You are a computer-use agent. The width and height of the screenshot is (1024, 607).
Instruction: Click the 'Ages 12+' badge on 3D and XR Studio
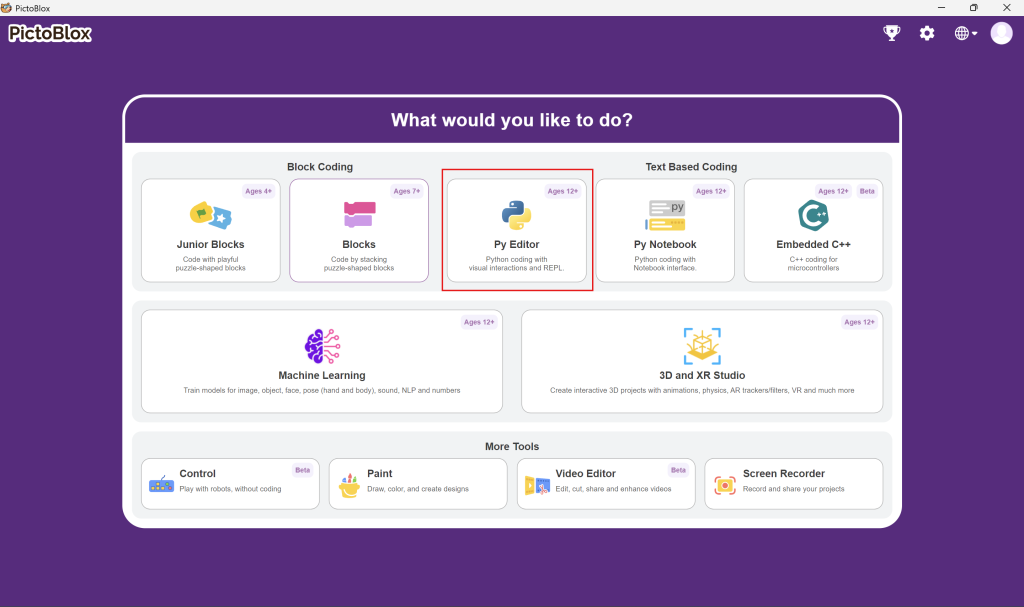coord(859,322)
